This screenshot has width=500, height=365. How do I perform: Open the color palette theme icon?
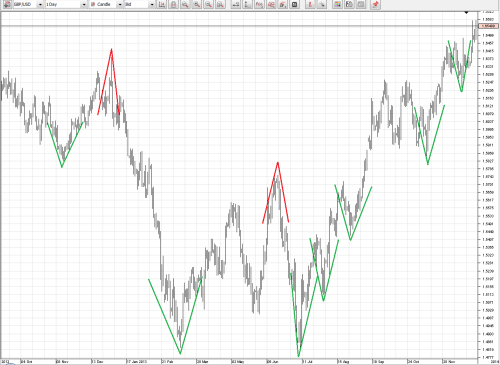337,4
